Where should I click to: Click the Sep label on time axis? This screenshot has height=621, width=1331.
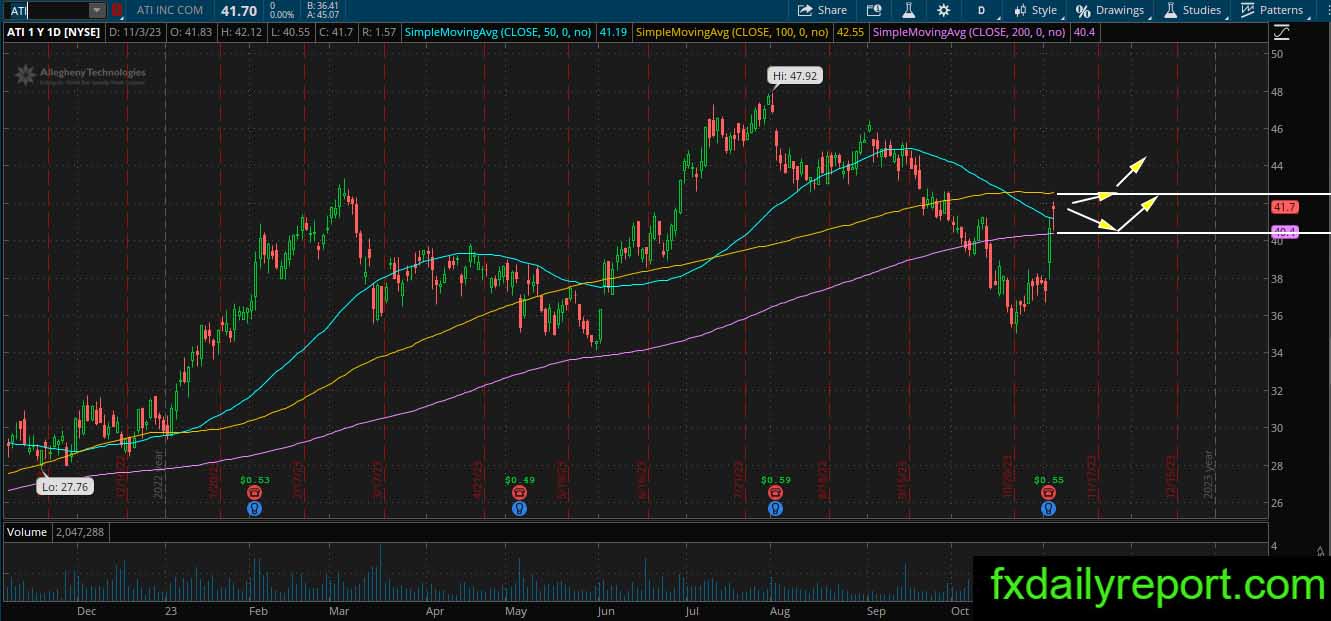(876, 610)
